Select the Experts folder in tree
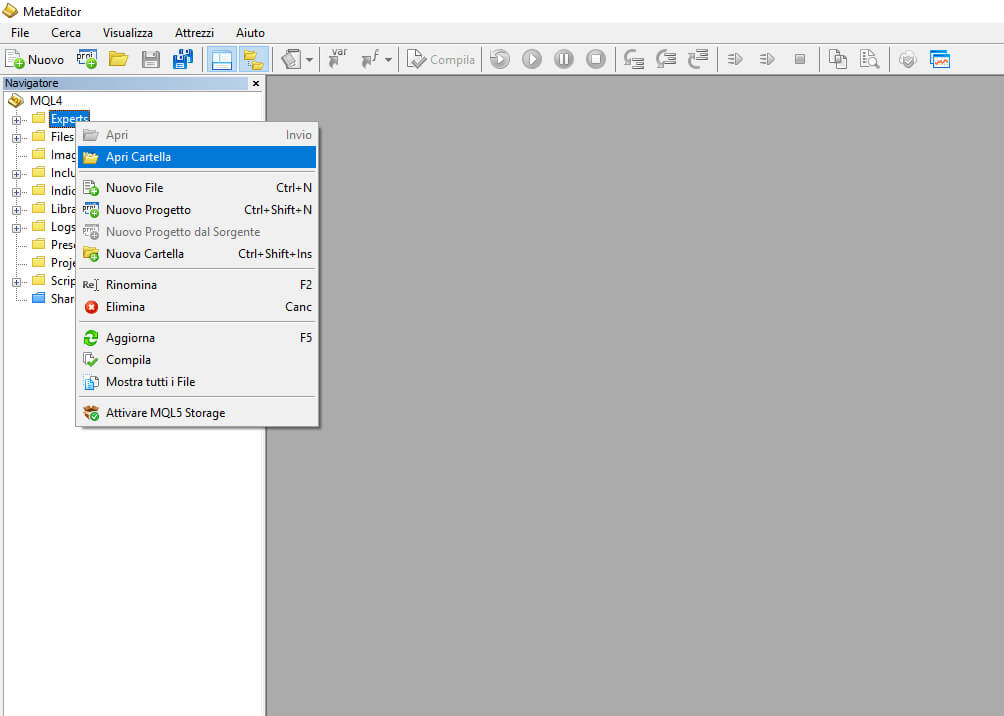The height and width of the screenshot is (716, 1004). (x=69, y=119)
